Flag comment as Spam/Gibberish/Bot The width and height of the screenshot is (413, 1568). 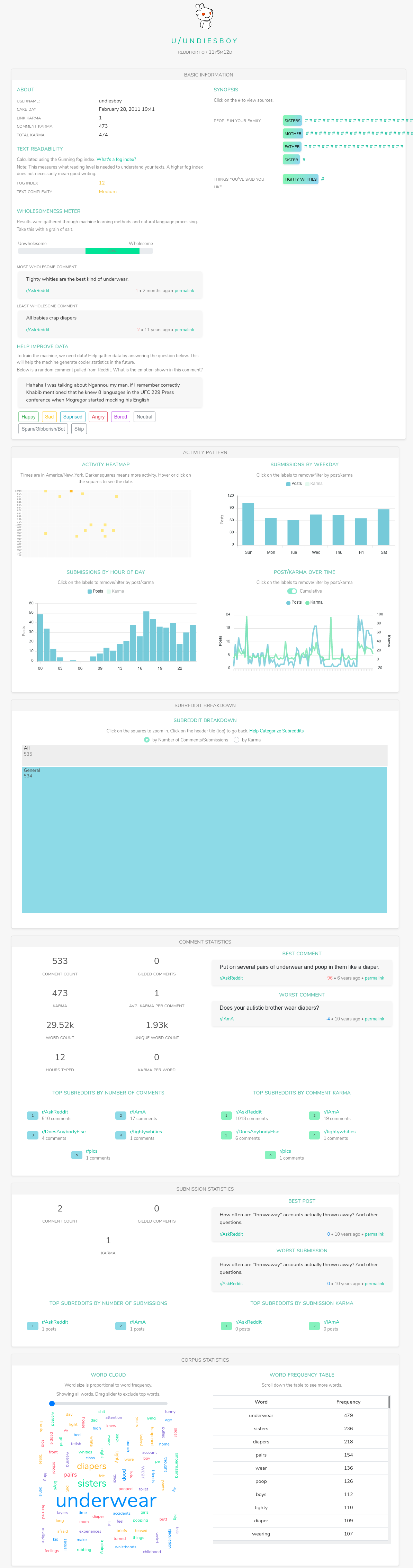point(43,429)
